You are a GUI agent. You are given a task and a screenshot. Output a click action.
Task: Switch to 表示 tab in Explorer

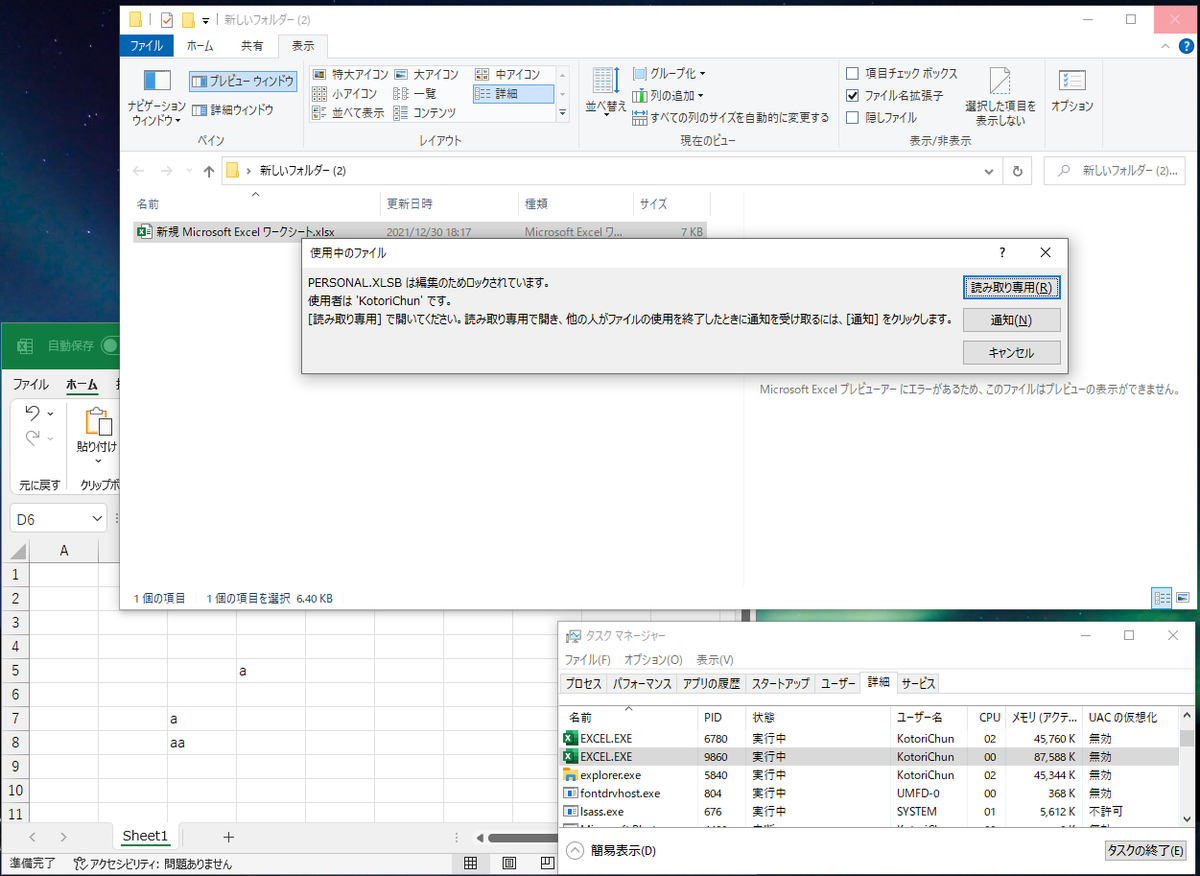[x=303, y=46]
